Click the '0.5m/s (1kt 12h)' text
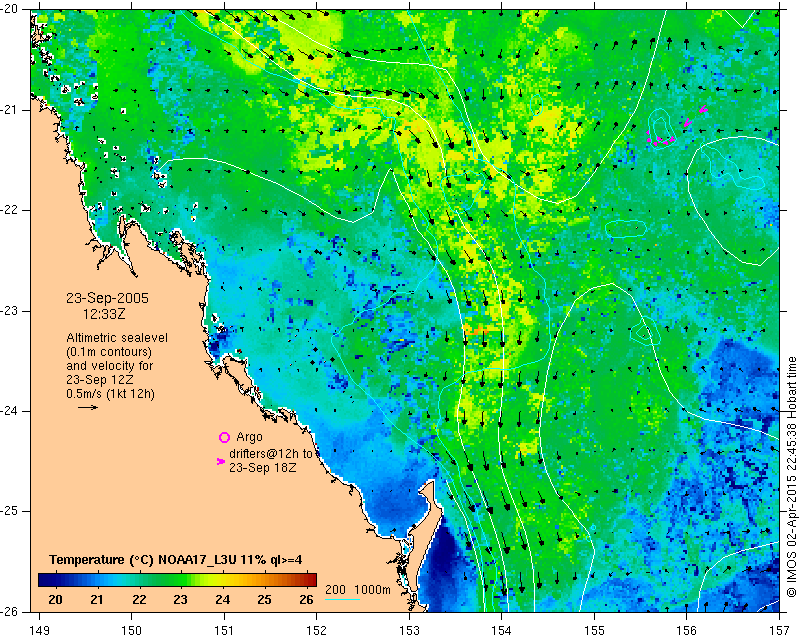 (x=110, y=394)
